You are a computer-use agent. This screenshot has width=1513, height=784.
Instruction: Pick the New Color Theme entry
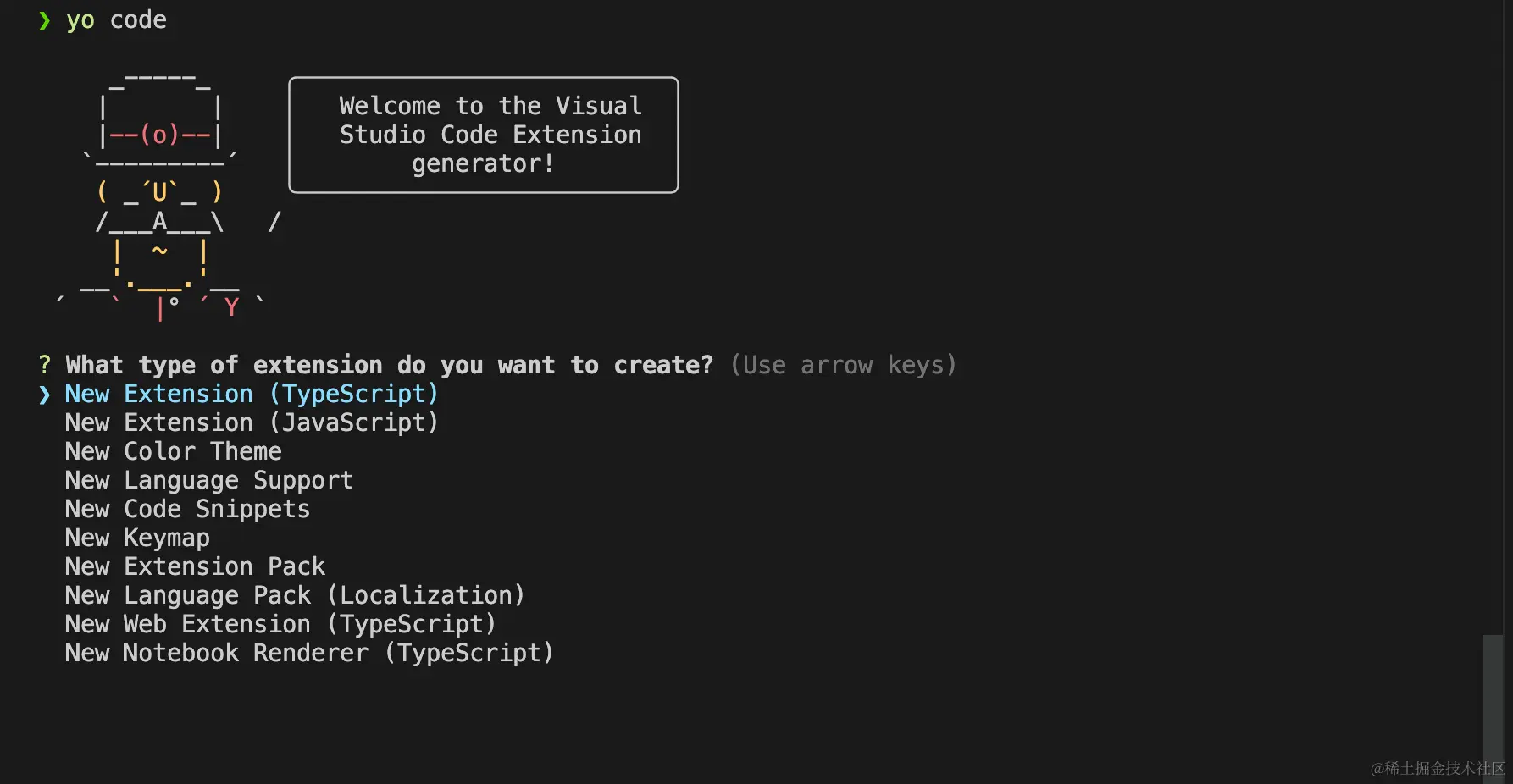pyautogui.click(x=173, y=452)
